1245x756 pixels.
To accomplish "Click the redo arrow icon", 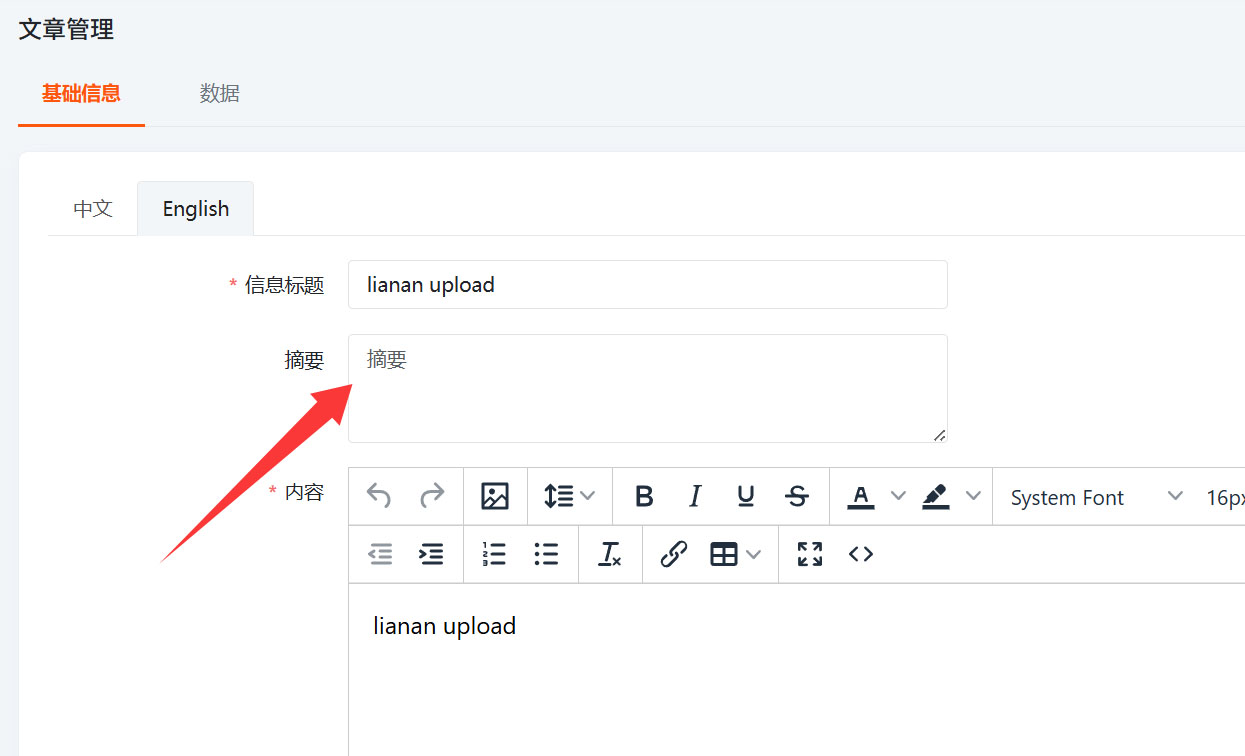I will [x=432, y=496].
